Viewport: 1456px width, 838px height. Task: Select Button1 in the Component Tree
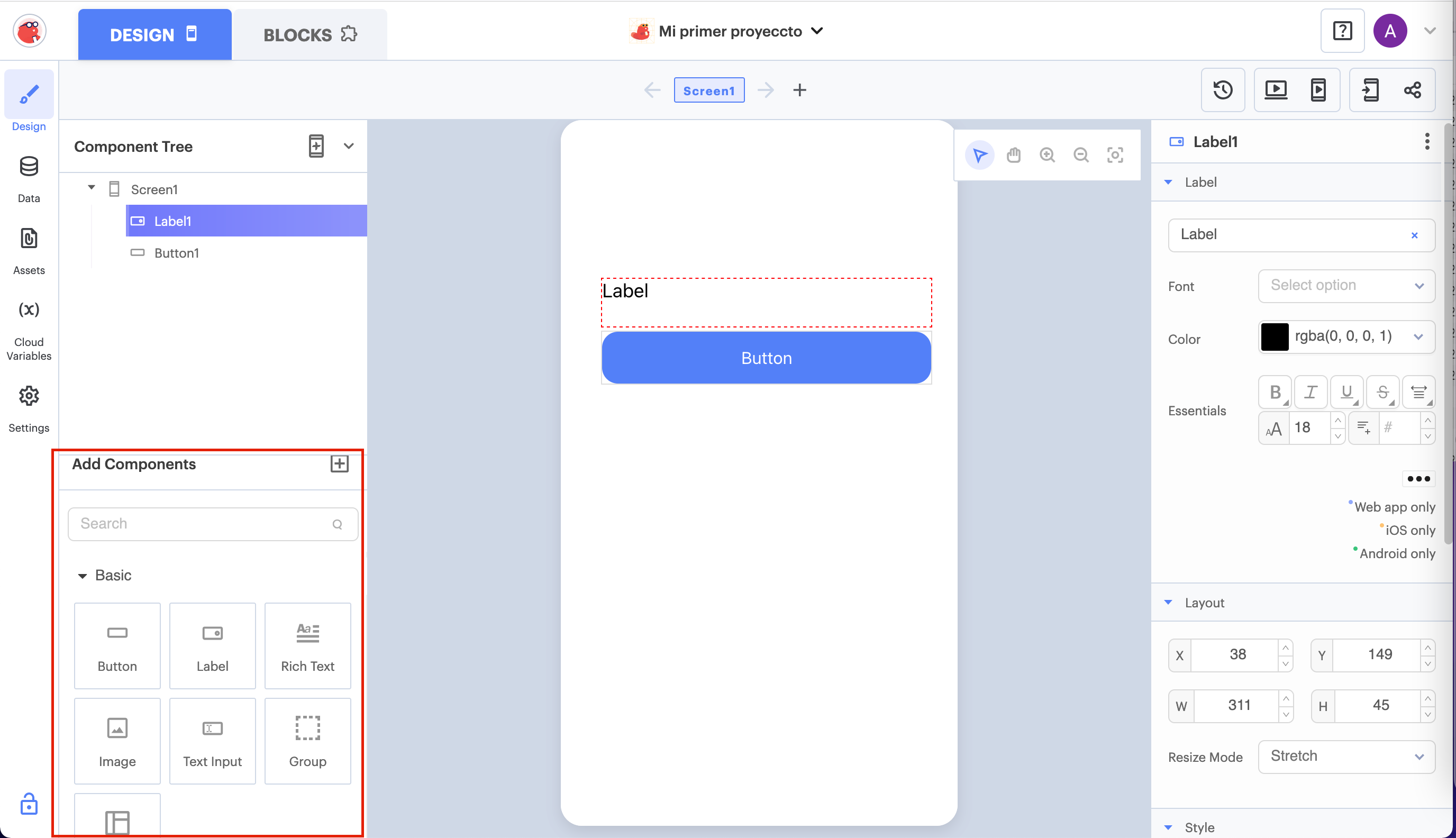pyautogui.click(x=176, y=253)
